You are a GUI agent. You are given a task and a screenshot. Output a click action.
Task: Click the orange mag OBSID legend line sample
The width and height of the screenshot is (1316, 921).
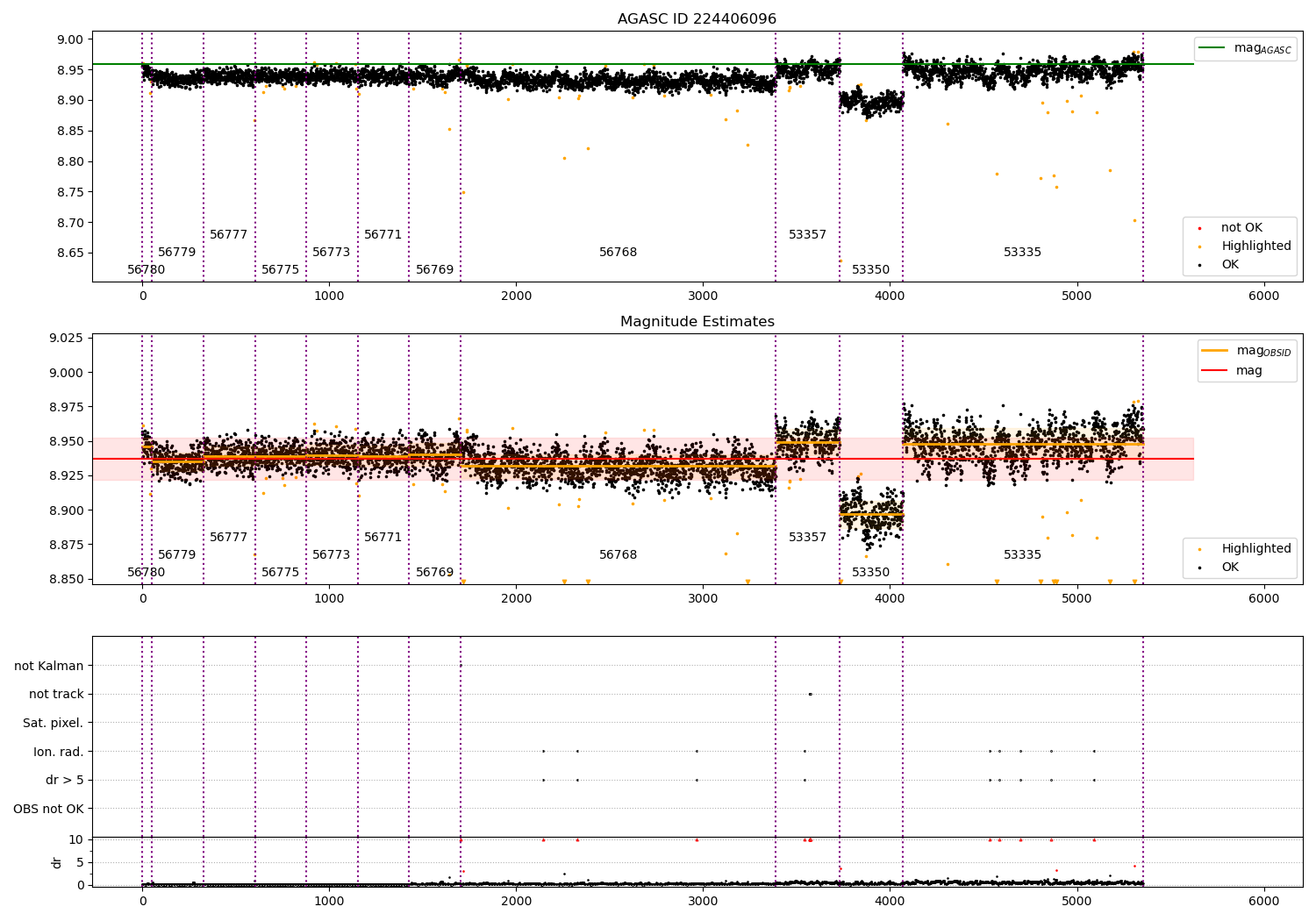point(1214,350)
